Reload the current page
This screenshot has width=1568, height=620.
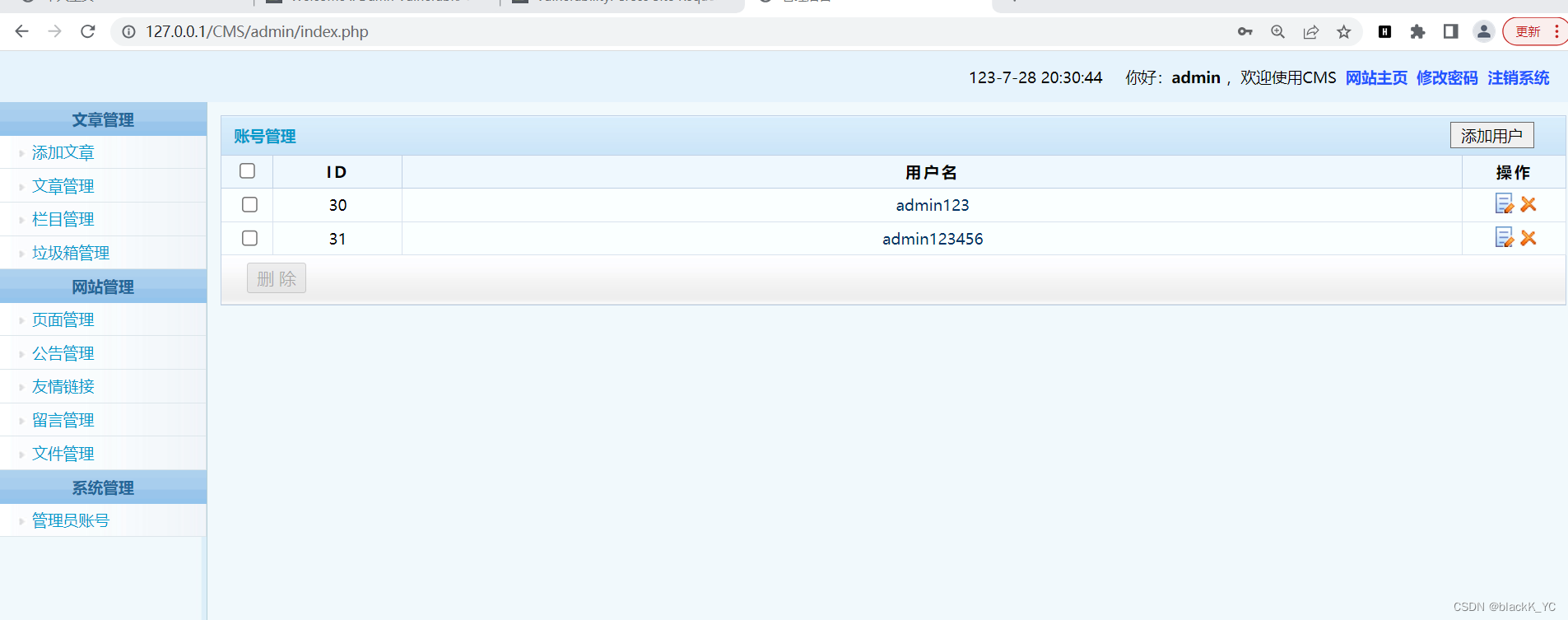(x=88, y=31)
